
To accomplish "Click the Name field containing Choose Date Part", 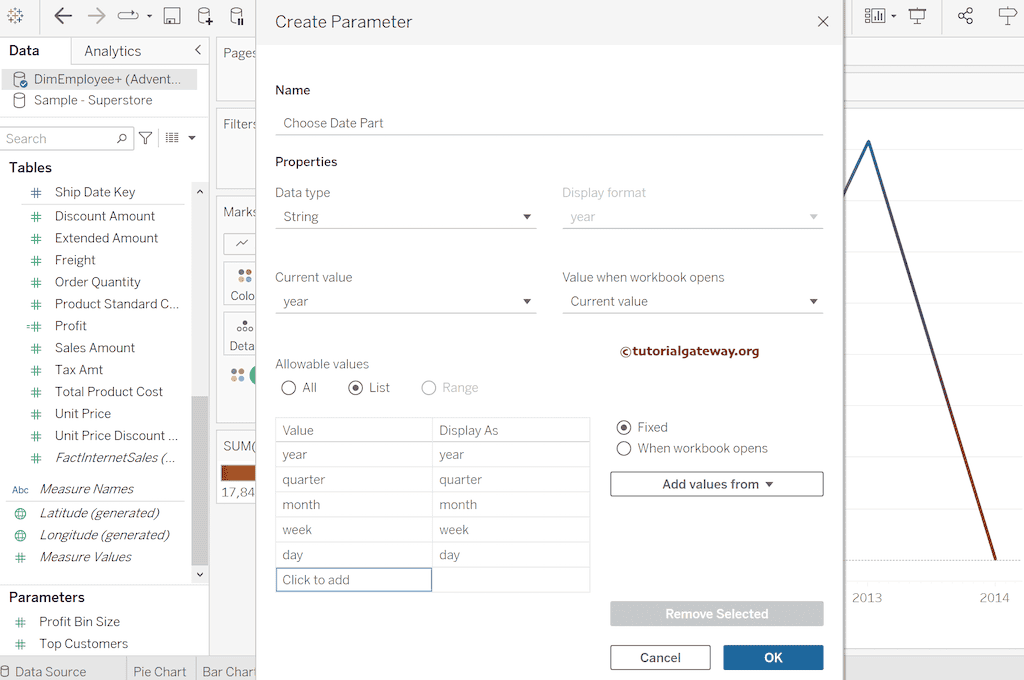I will click(548, 123).
